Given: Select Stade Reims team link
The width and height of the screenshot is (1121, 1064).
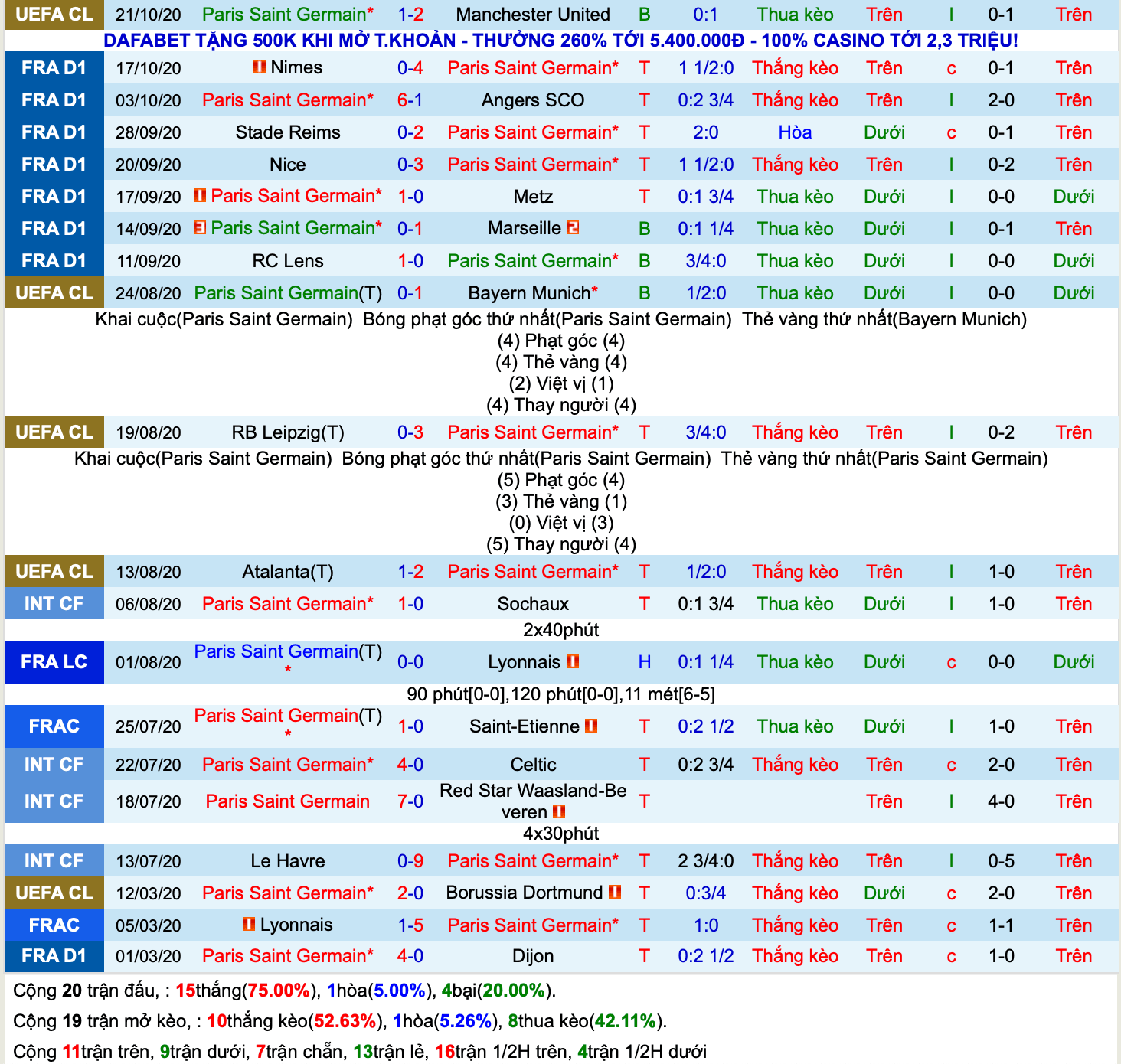Looking at the screenshot, I should pyautogui.click(x=288, y=132).
